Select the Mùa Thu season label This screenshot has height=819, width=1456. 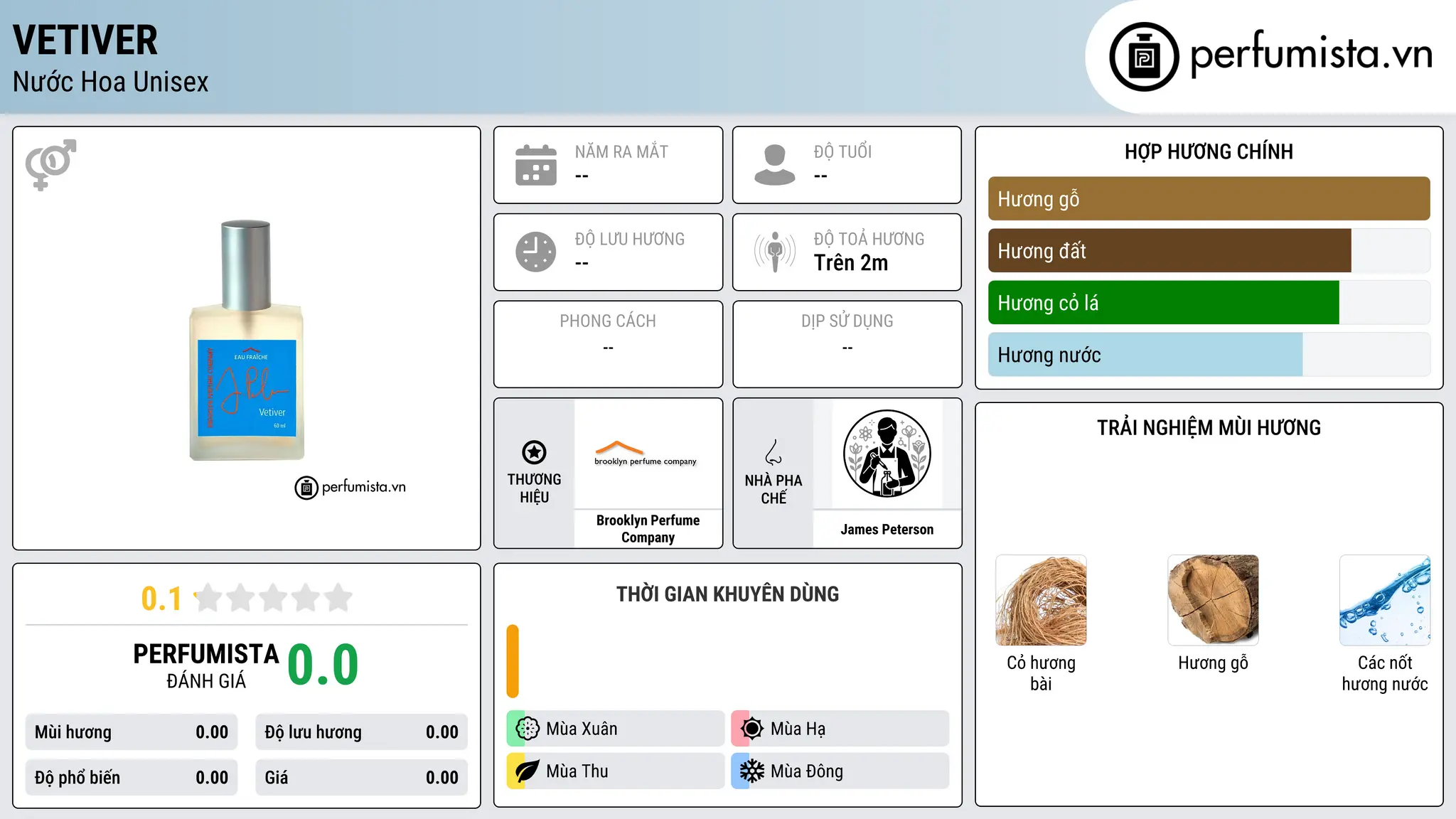pos(577,771)
